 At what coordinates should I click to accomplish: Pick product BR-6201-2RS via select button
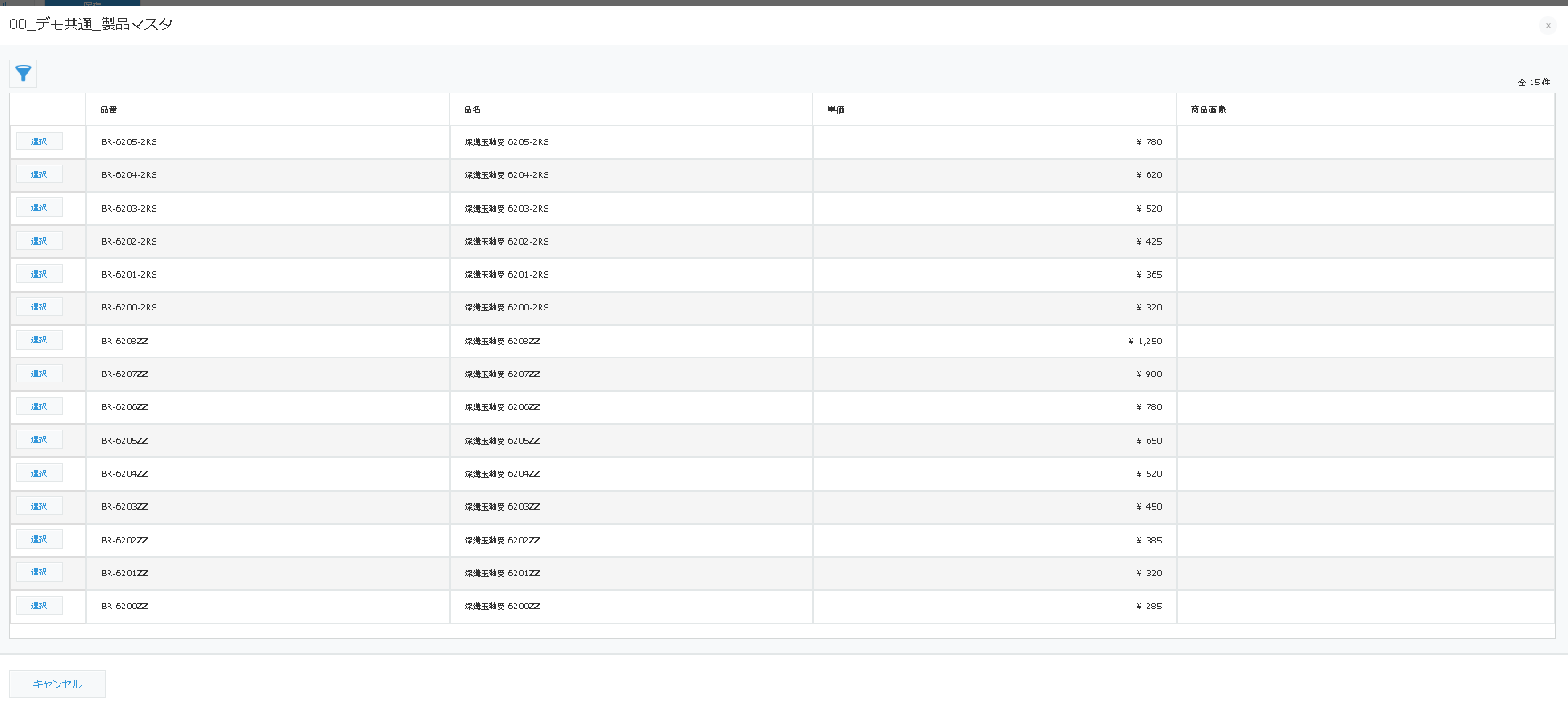point(39,274)
